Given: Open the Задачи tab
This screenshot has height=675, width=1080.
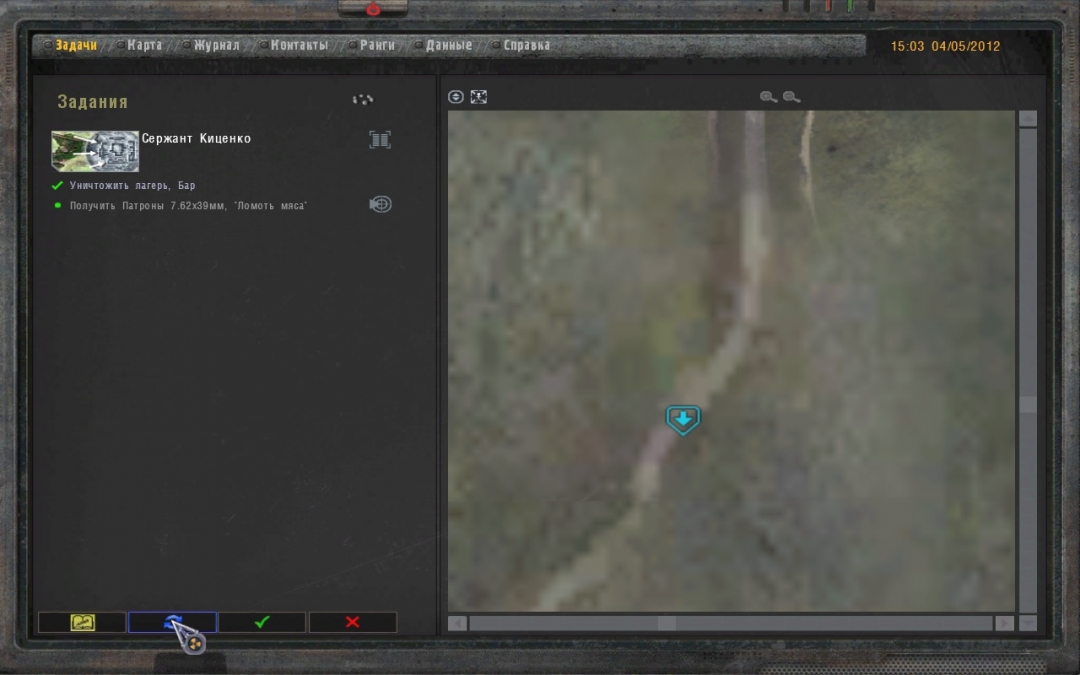Looking at the screenshot, I should 76,45.
